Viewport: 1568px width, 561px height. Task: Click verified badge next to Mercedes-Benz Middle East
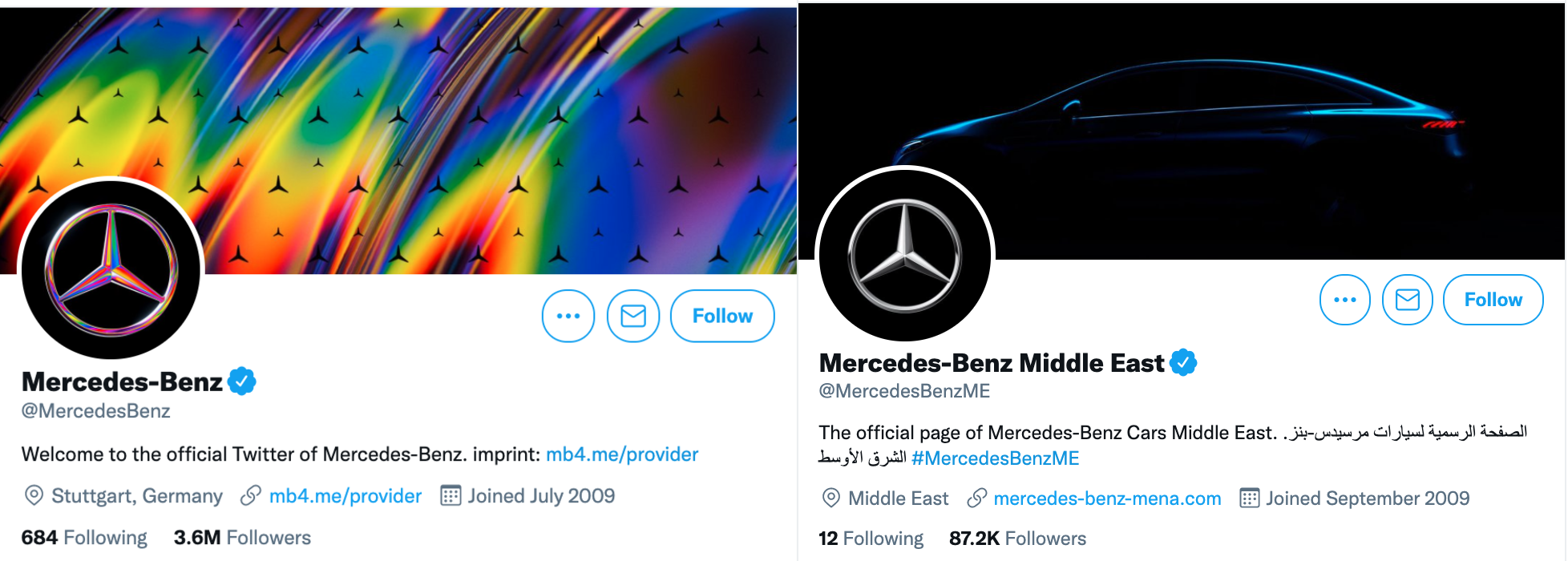pyautogui.click(x=1183, y=363)
